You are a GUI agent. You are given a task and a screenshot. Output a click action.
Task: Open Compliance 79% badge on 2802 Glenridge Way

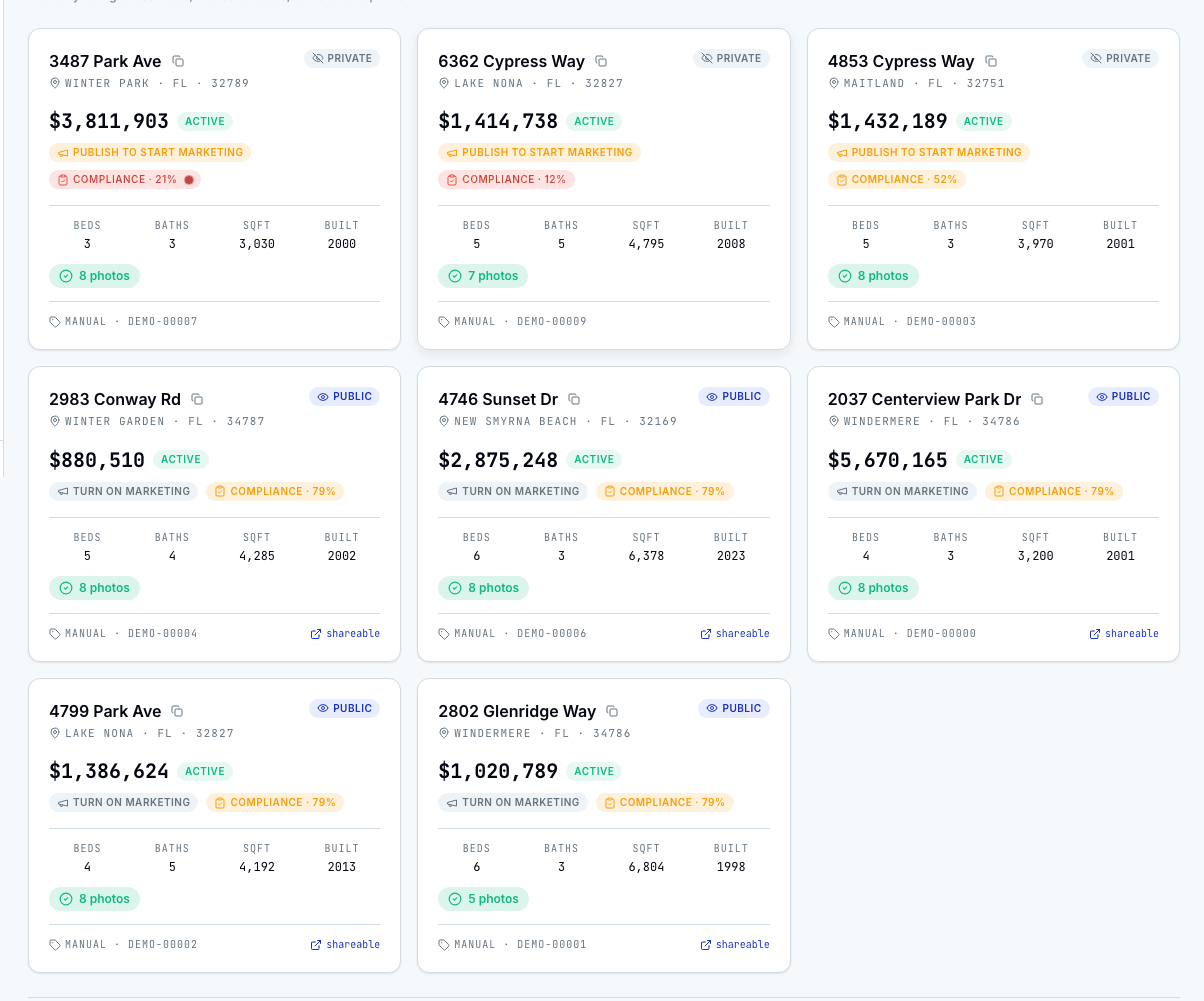coord(665,802)
